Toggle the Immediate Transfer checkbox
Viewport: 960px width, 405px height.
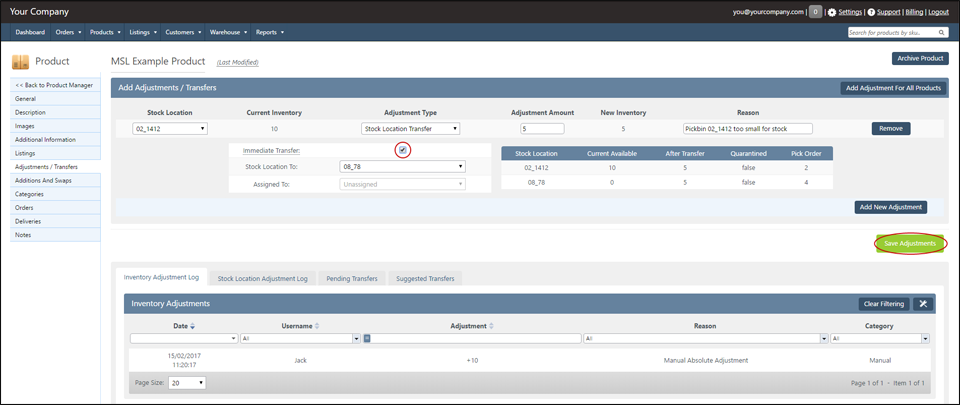(x=403, y=150)
